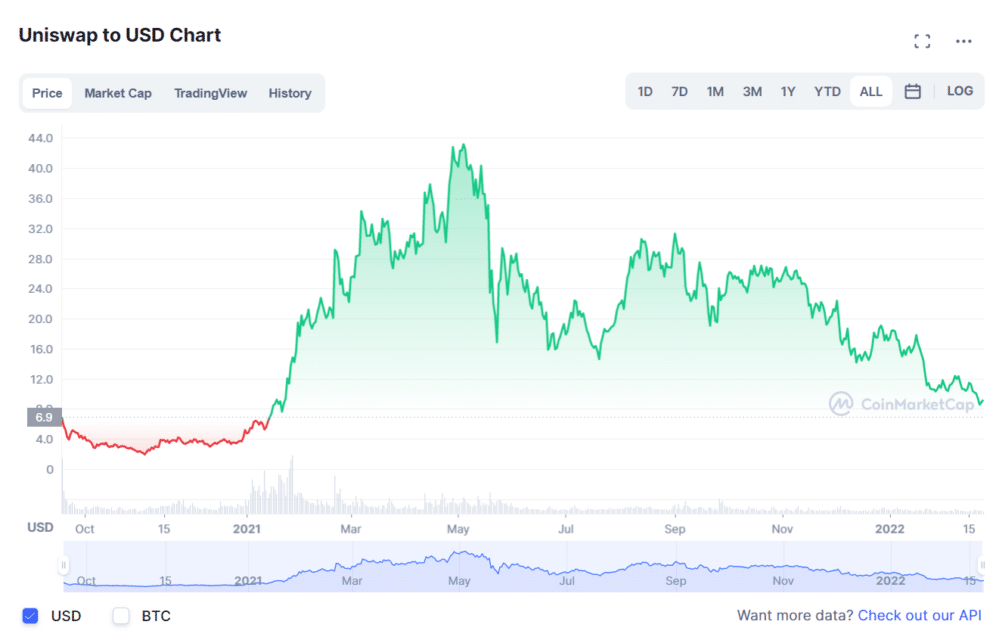Follow the 'Check out our API' link
Image resolution: width=996 pixels, height=640 pixels.
919,615
